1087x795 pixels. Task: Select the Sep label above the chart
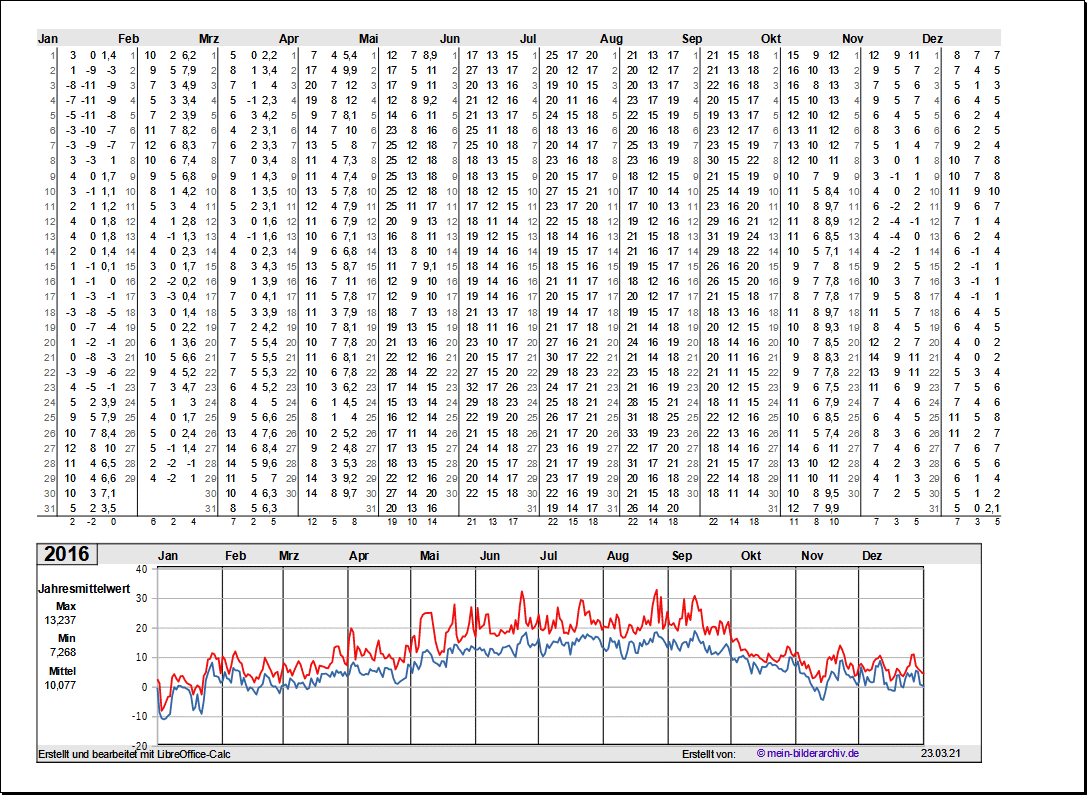(682, 555)
